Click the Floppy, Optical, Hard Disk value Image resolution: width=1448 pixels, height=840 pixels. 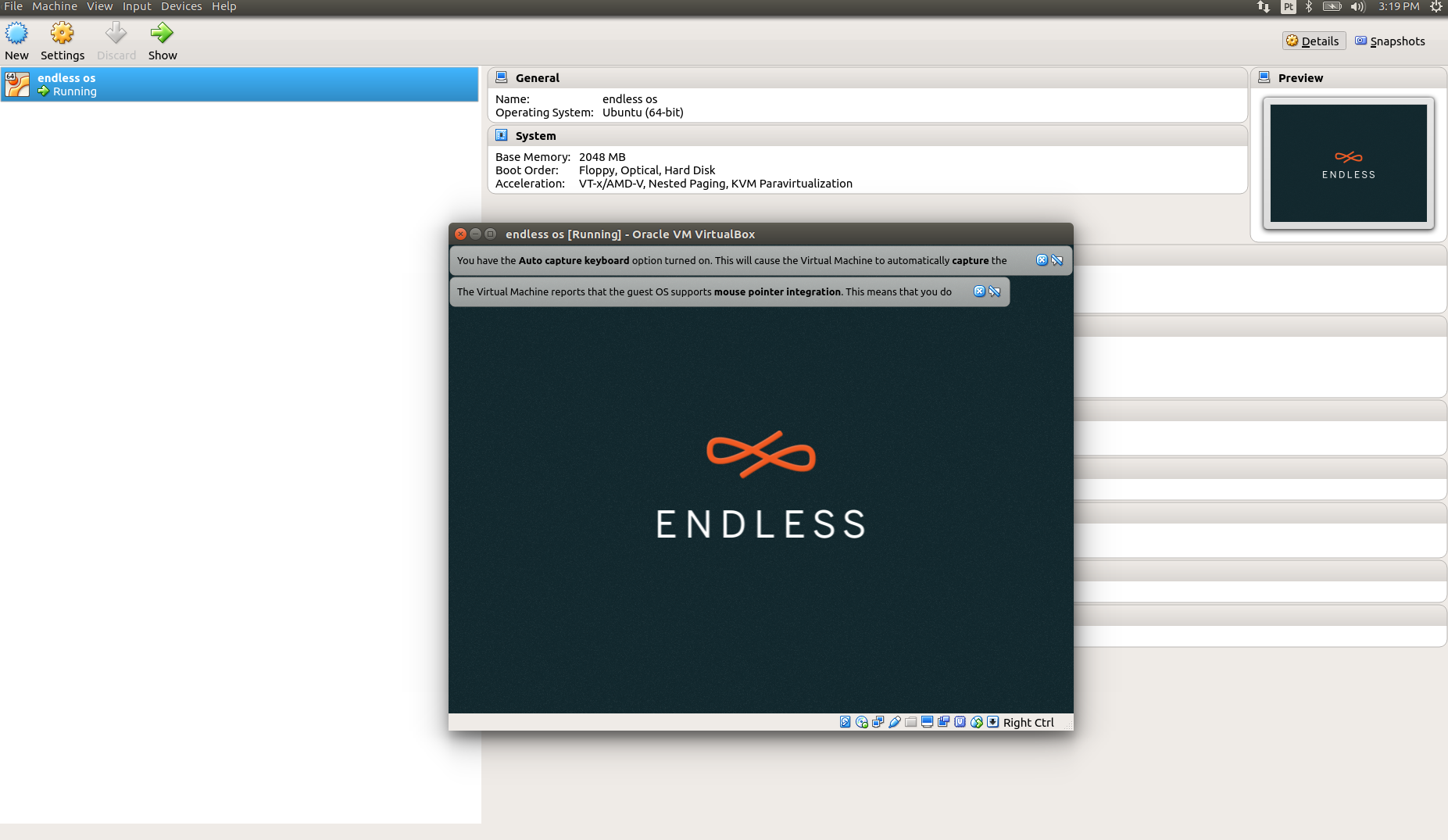tap(646, 170)
